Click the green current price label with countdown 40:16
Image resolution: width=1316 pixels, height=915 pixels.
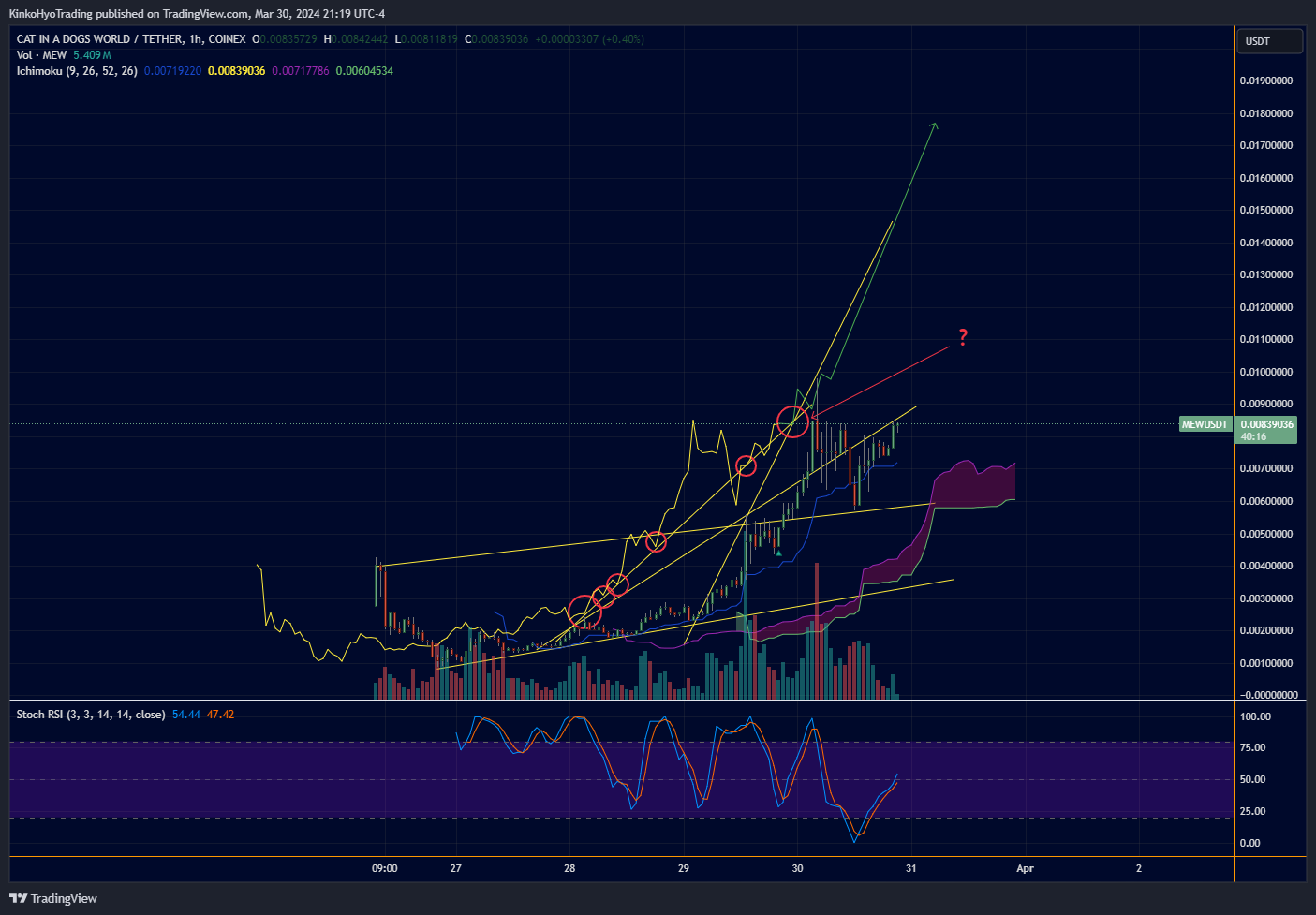(x=1266, y=430)
